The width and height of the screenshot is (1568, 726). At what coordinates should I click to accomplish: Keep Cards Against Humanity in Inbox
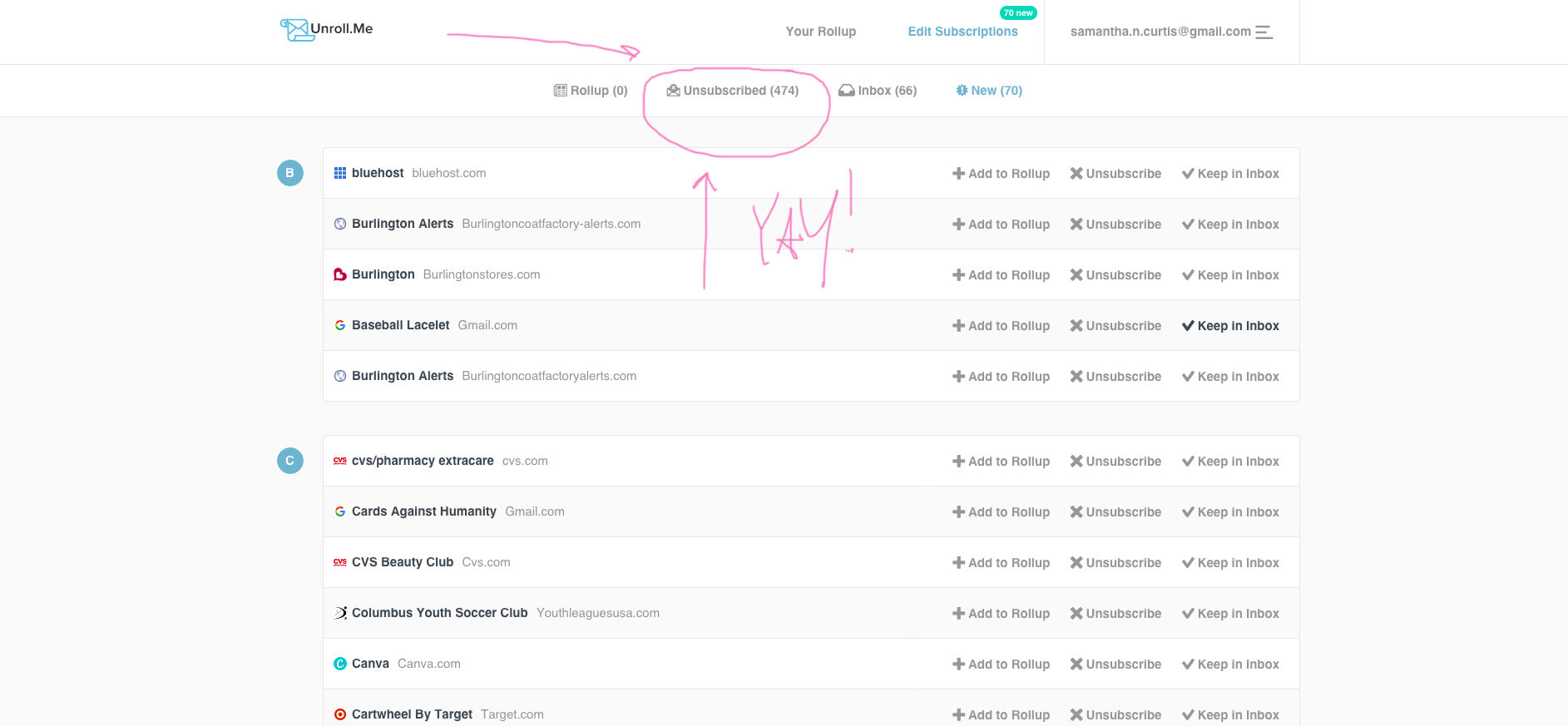[x=1230, y=512]
